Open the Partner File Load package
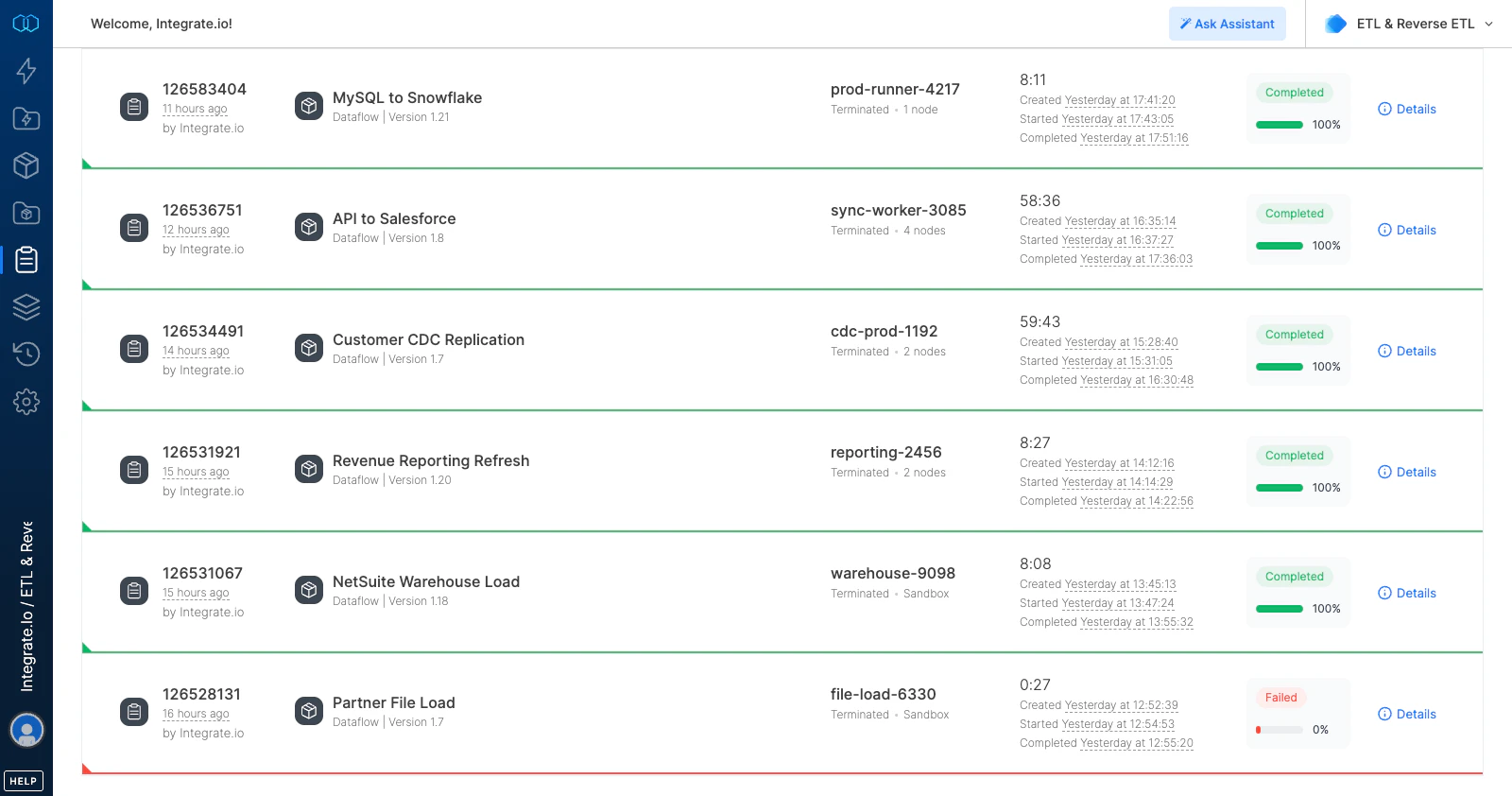The width and height of the screenshot is (1512, 796). click(x=394, y=702)
